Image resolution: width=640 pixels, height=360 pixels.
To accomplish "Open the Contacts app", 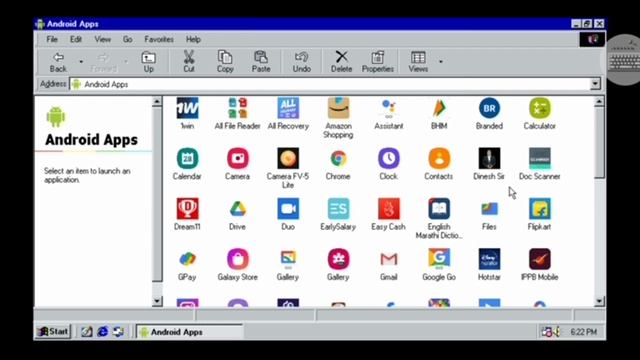I will pos(439,158).
